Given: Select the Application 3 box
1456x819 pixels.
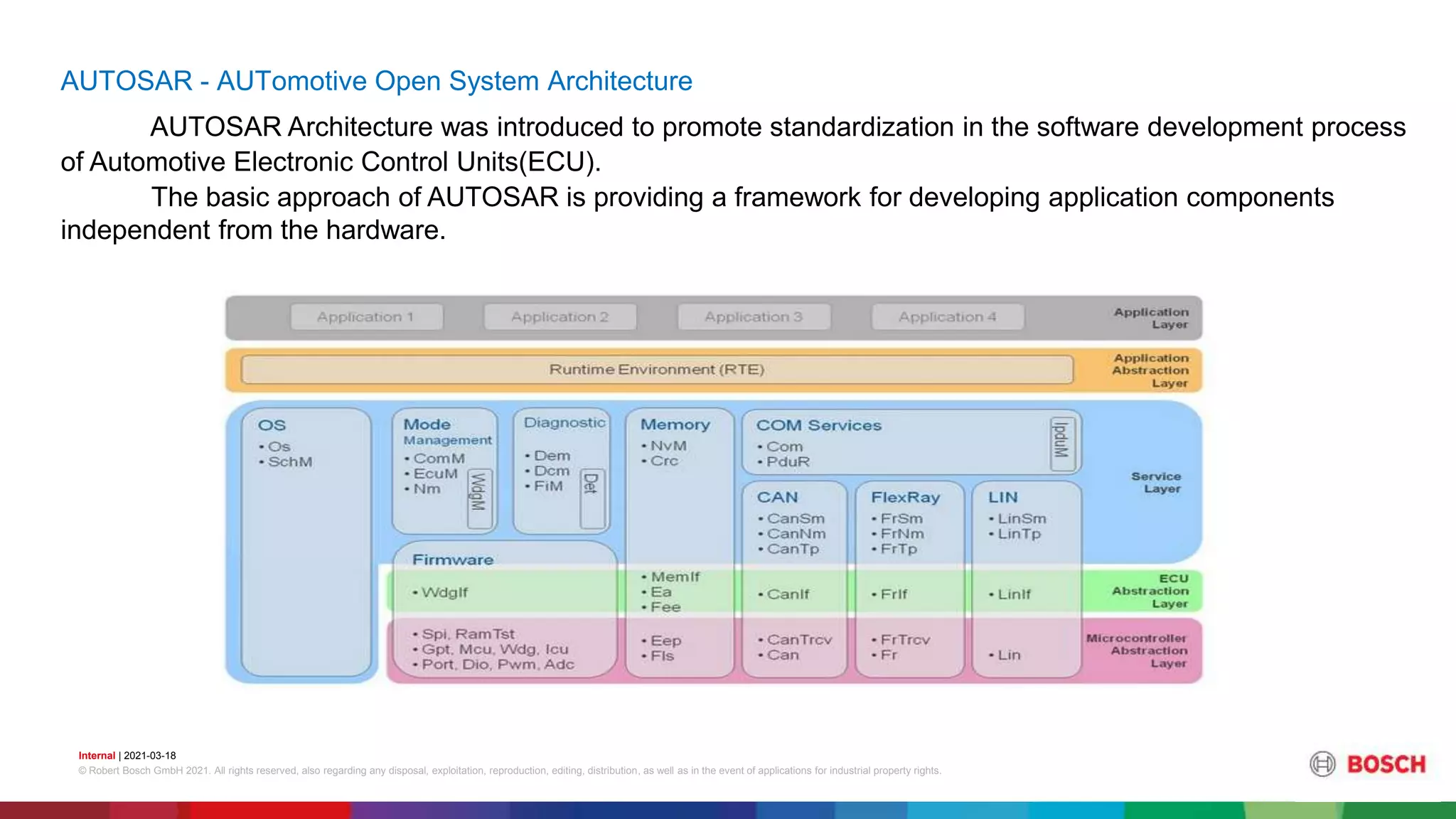Looking at the screenshot, I should [754, 317].
